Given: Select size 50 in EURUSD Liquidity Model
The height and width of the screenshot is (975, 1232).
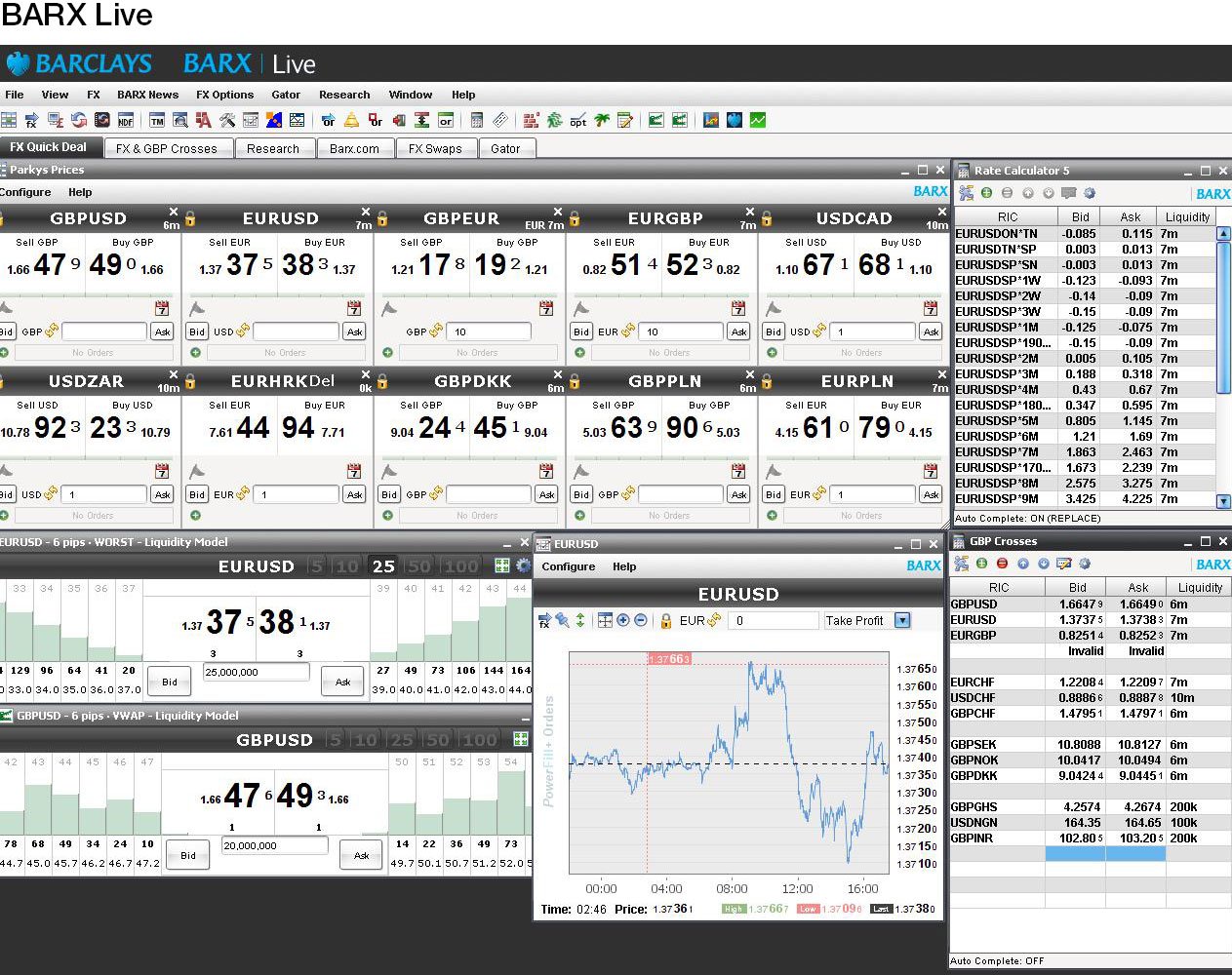Looking at the screenshot, I should pos(418,566).
